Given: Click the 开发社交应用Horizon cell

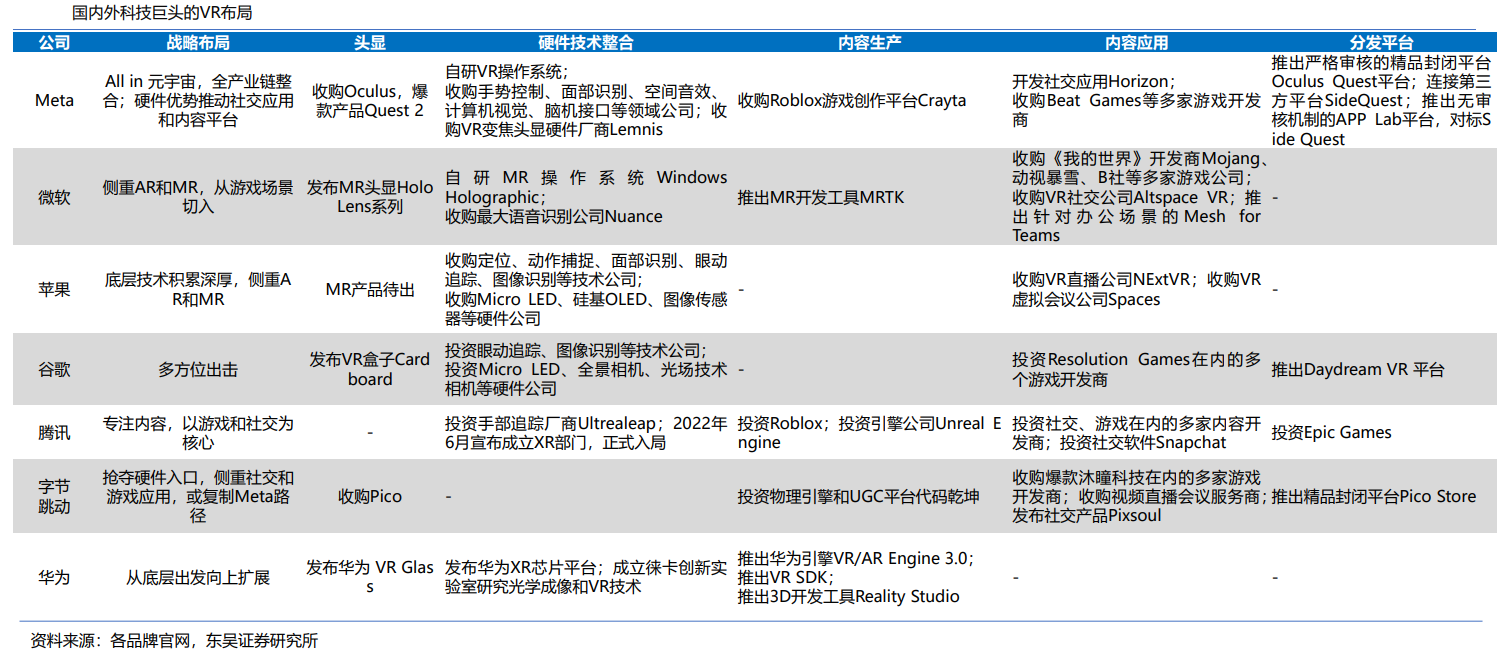Looking at the screenshot, I should 1136,100.
